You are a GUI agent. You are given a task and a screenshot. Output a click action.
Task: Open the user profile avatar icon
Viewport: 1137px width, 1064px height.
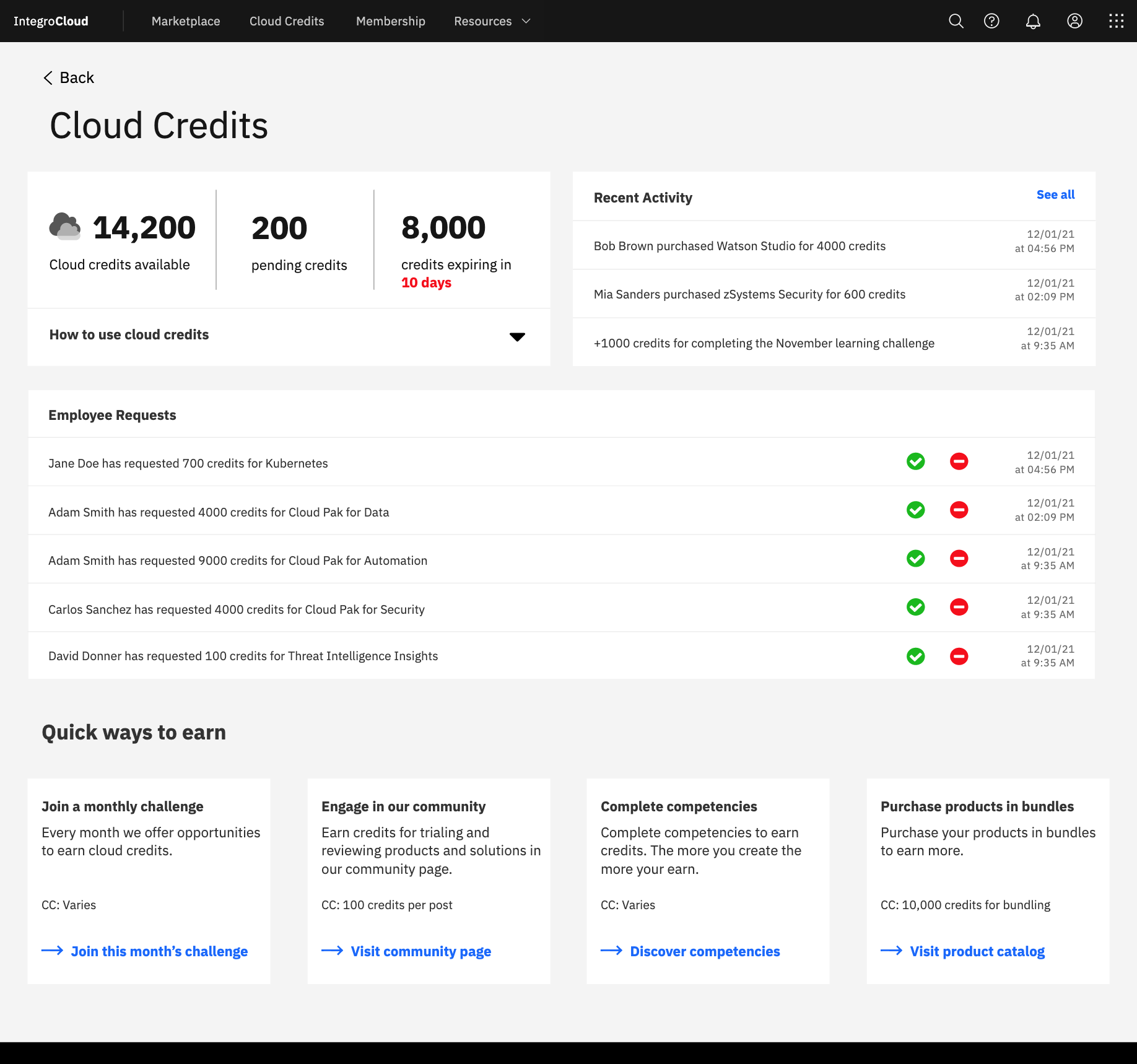1074,21
